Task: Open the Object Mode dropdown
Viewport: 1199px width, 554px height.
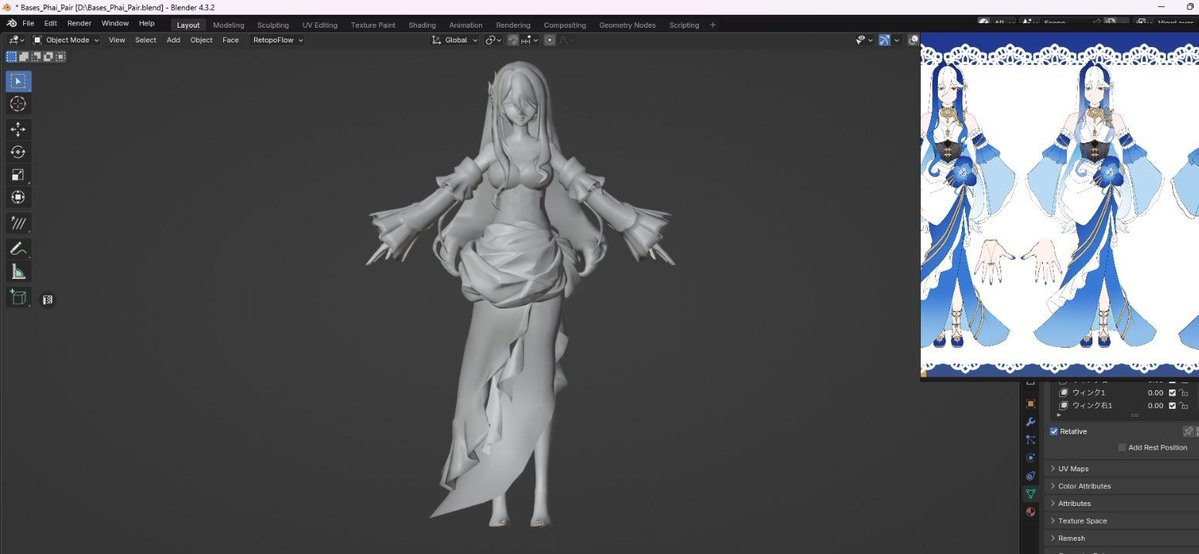Action: click(67, 40)
